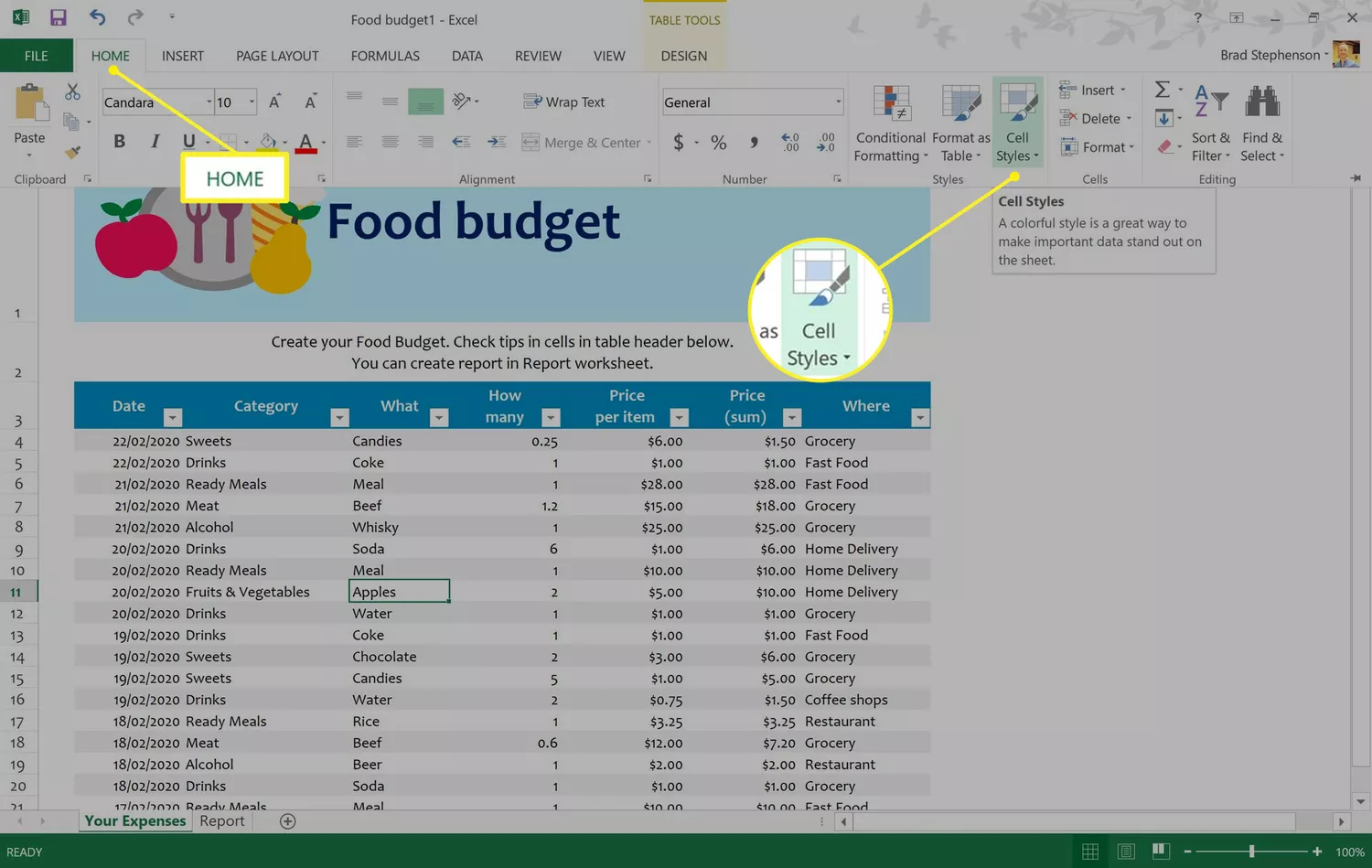The image size is (1372, 868).
Task: Activate the Format Painter brush
Action: click(x=72, y=151)
